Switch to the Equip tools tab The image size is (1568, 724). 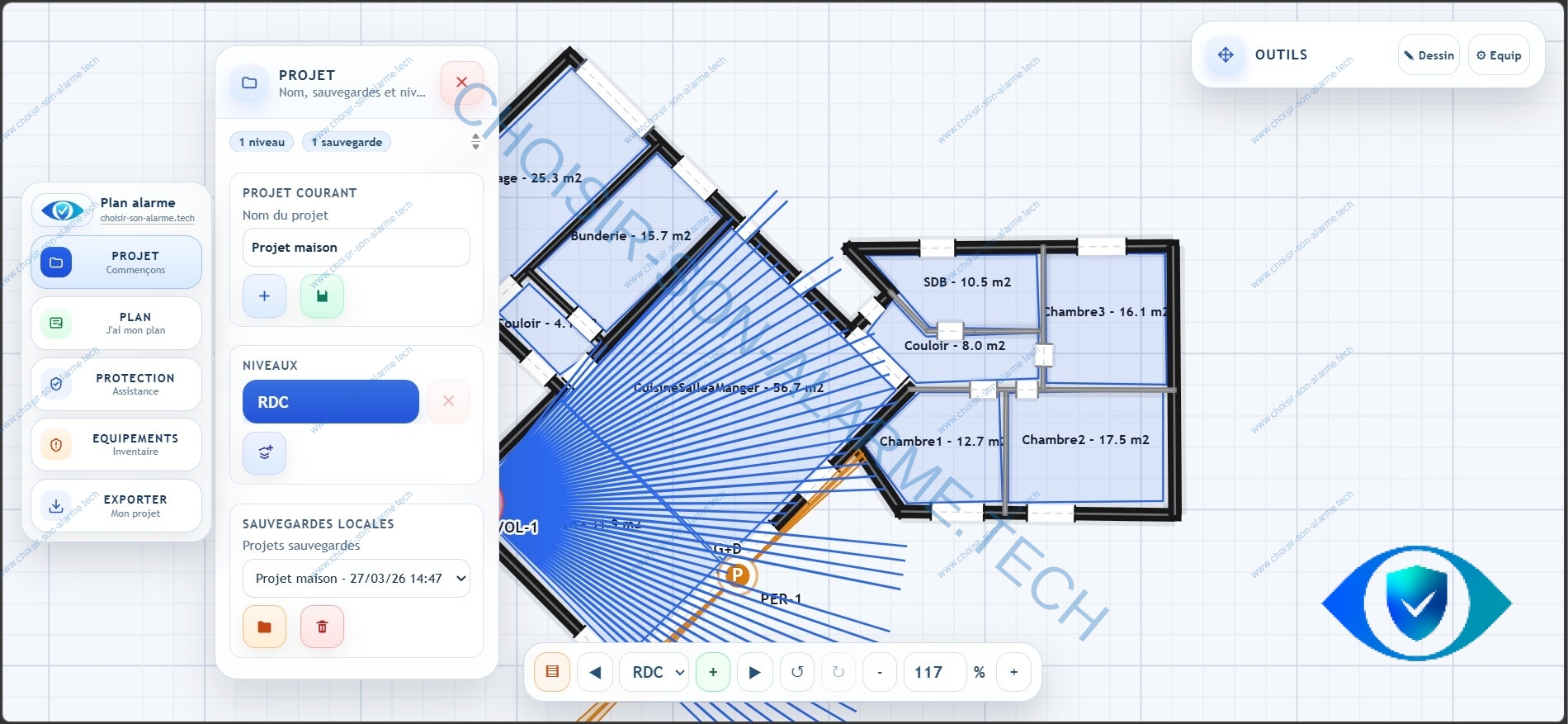click(1499, 55)
